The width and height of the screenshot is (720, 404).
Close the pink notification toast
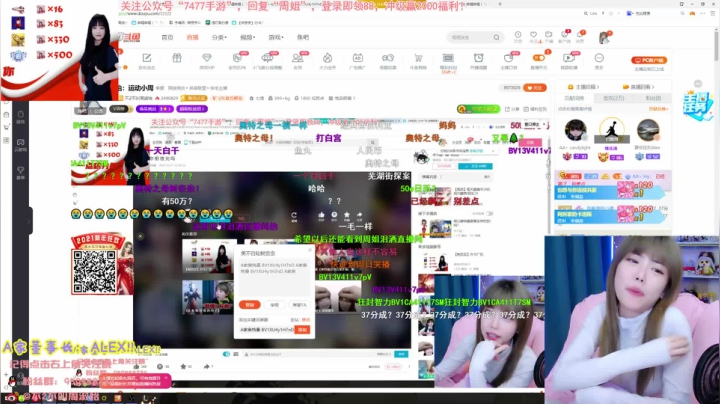[166, 378]
